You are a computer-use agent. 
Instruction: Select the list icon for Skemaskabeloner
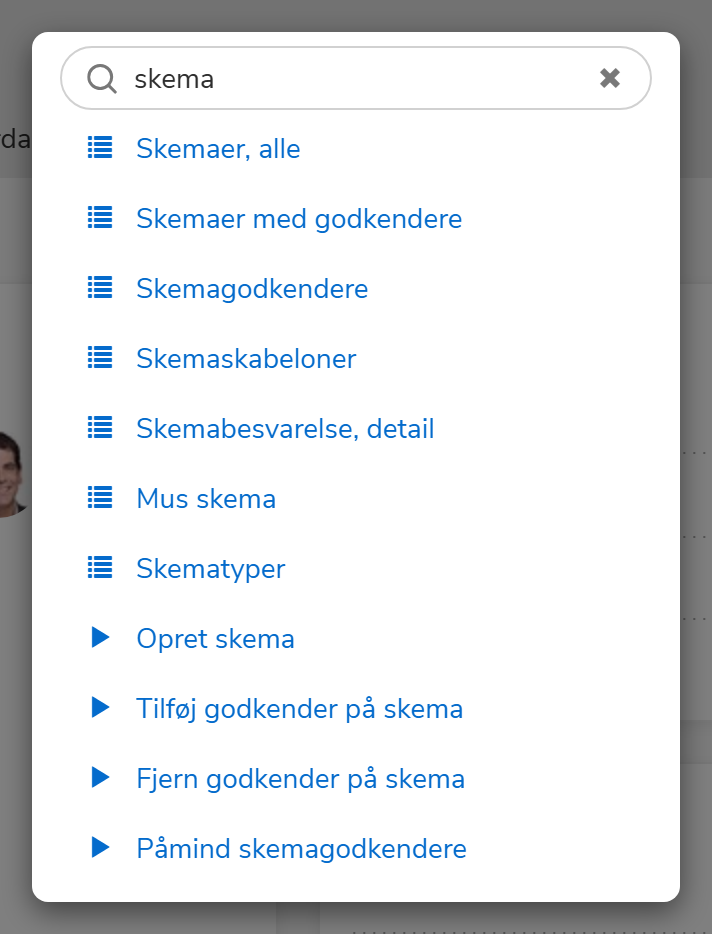click(x=100, y=357)
